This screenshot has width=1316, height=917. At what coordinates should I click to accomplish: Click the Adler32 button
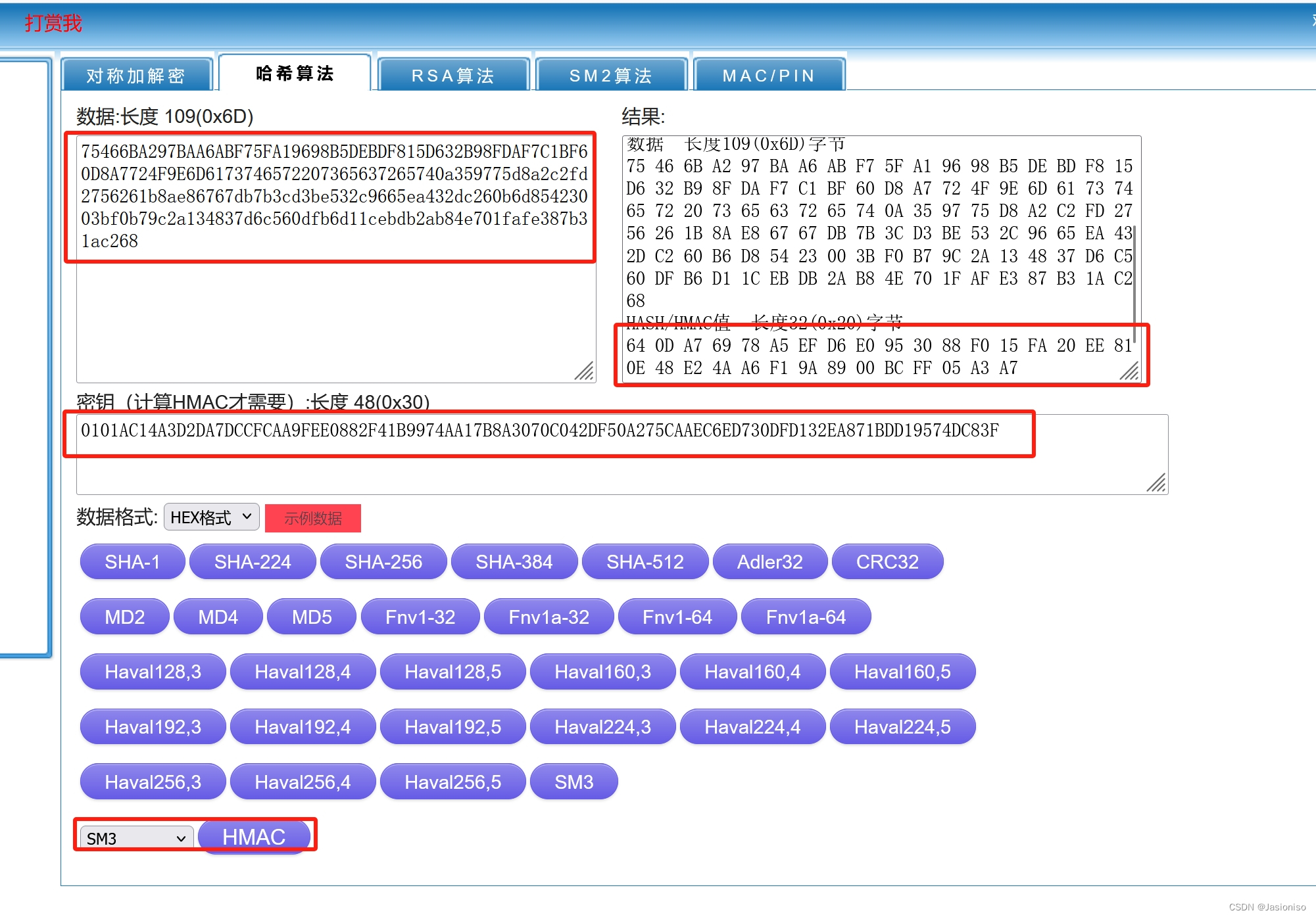pyautogui.click(x=769, y=562)
